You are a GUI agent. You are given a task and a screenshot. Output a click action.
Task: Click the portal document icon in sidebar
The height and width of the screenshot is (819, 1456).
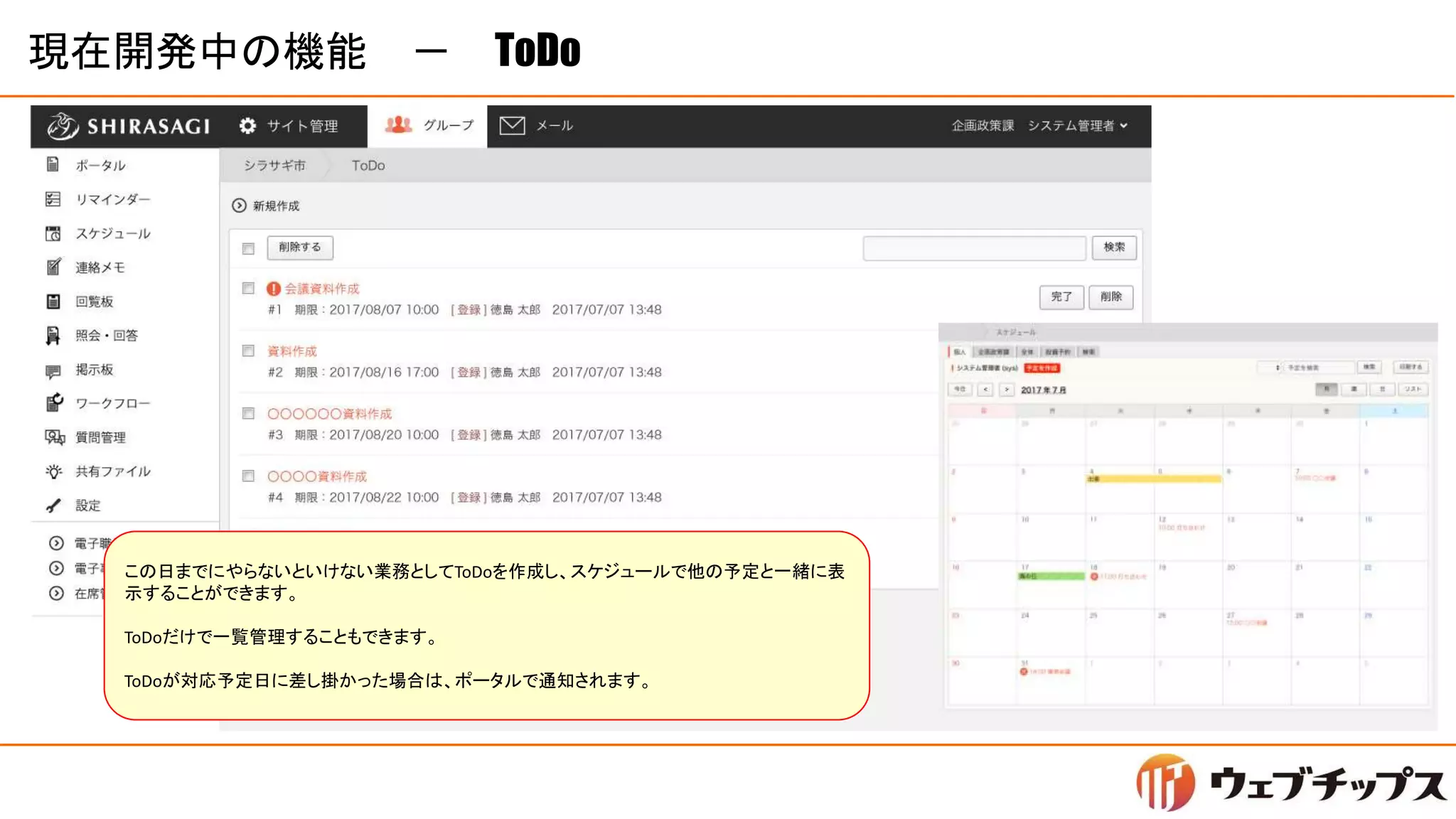coord(53,164)
